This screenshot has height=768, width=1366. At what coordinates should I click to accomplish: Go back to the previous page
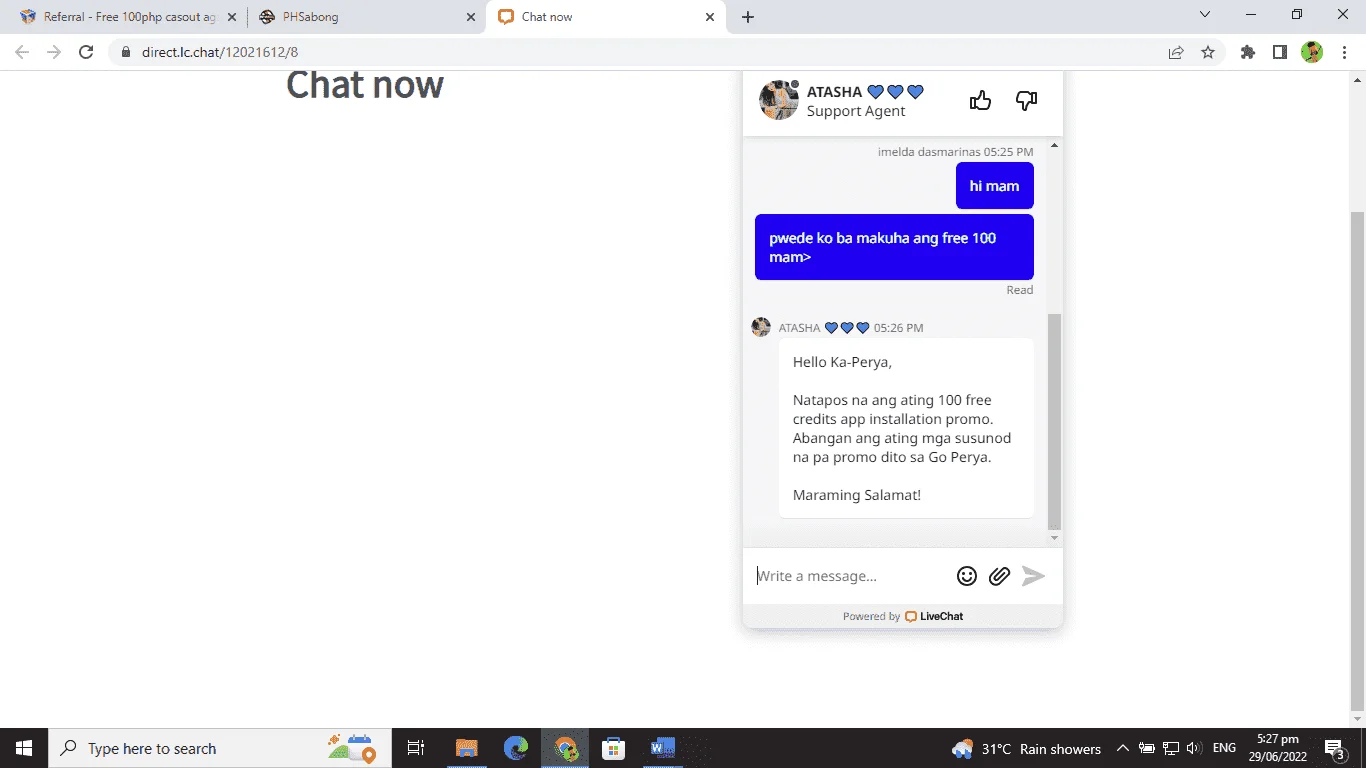click(22, 52)
